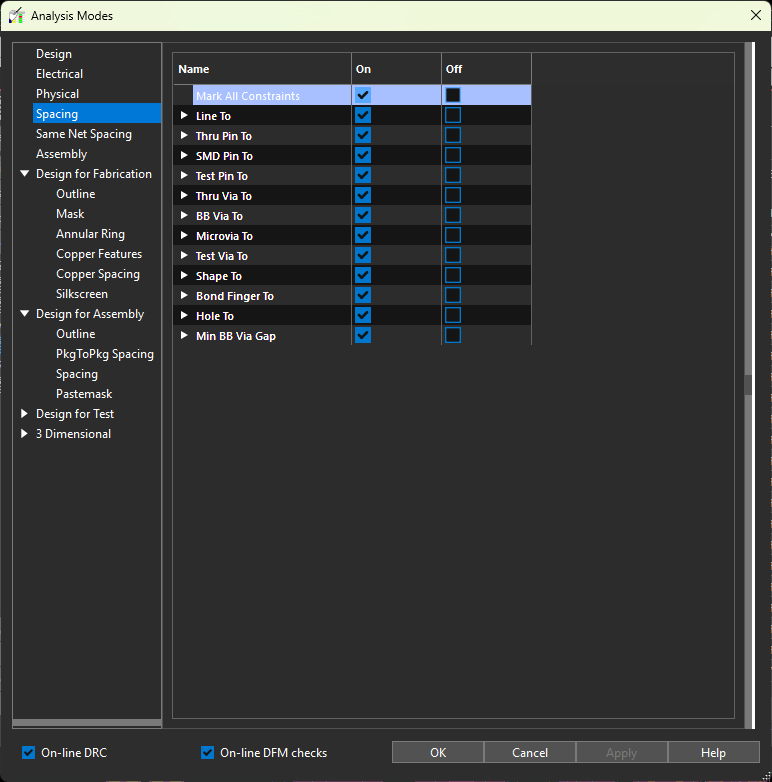Uncheck the On box for SMD Pin To
Screen dimensions: 772x782
pos(363,156)
